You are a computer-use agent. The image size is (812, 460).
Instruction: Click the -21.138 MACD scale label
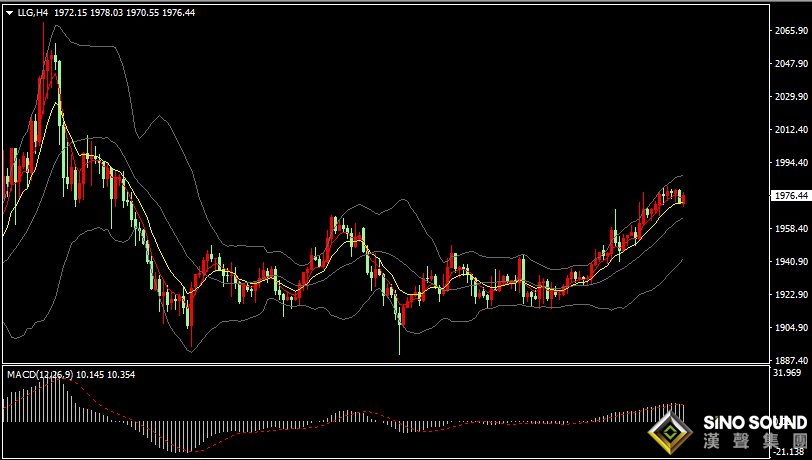pyautogui.click(x=788, y=452)
